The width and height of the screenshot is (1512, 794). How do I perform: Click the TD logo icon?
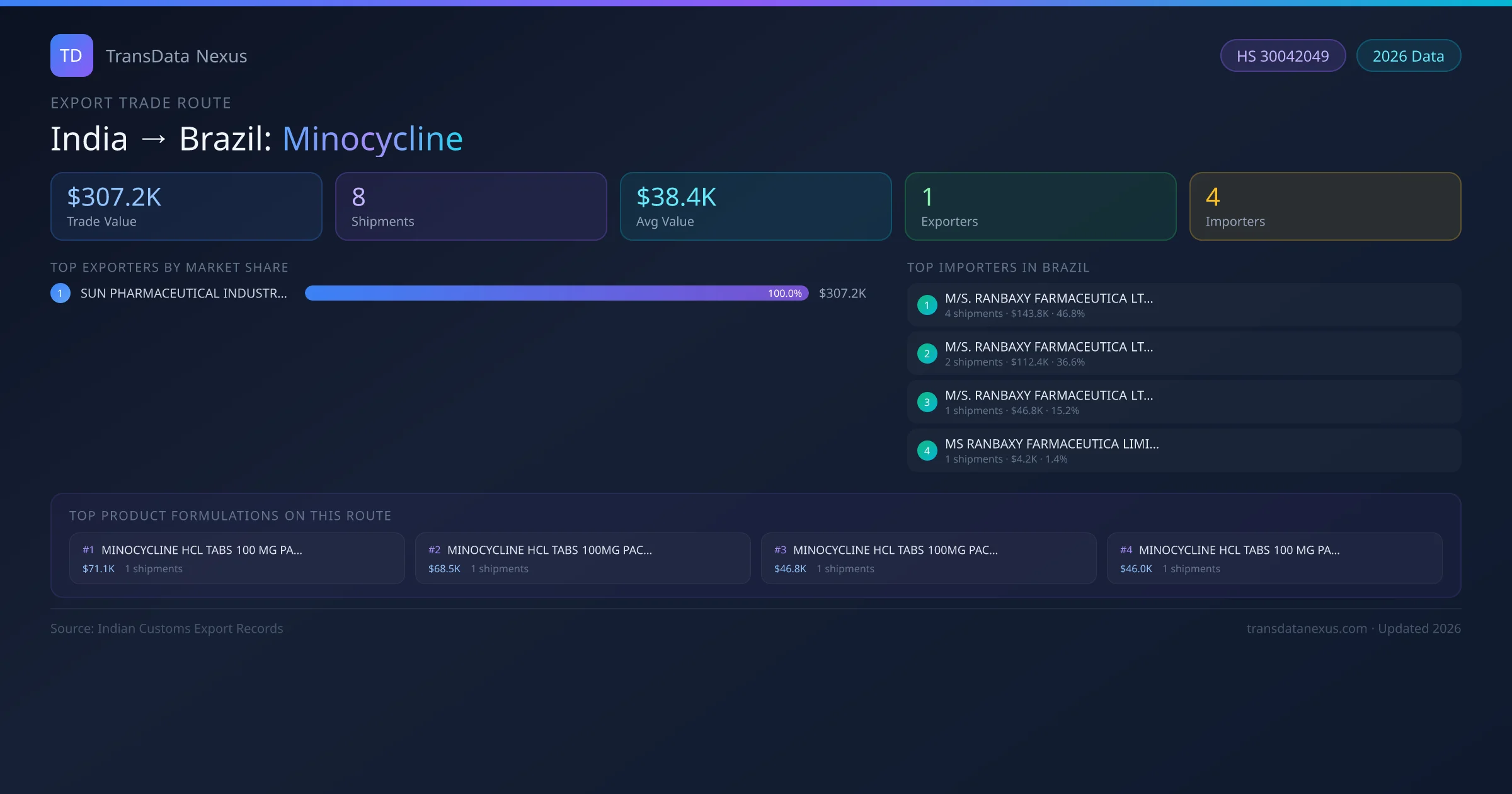71,55
